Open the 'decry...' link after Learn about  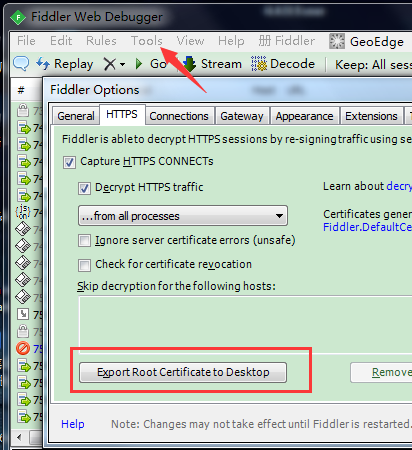point(399,186)
